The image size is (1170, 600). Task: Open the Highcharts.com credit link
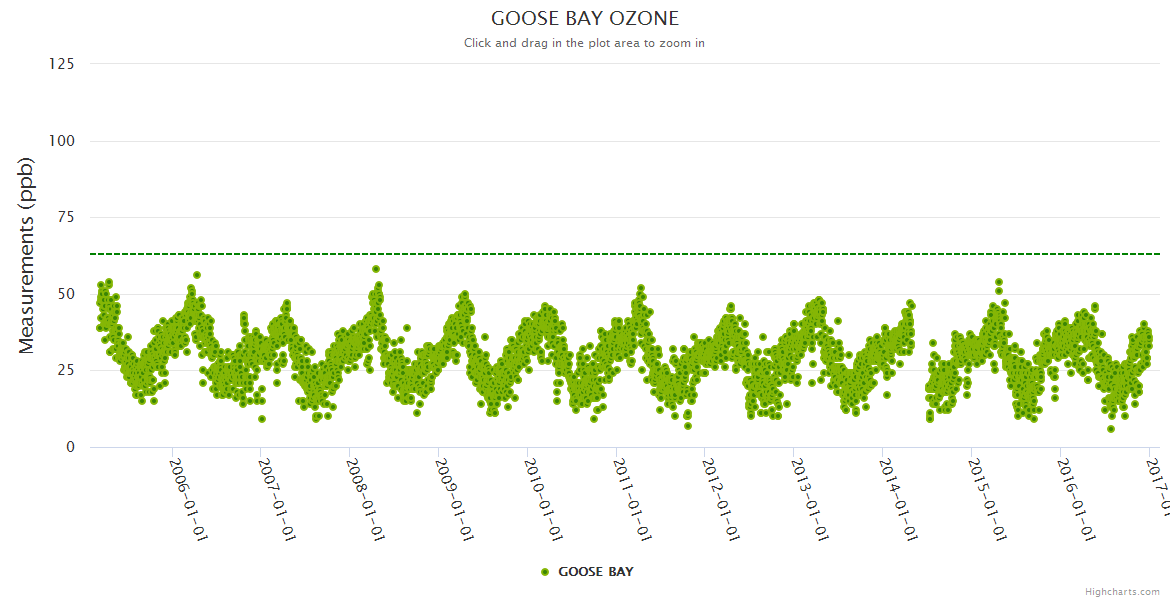[1122, 592]
